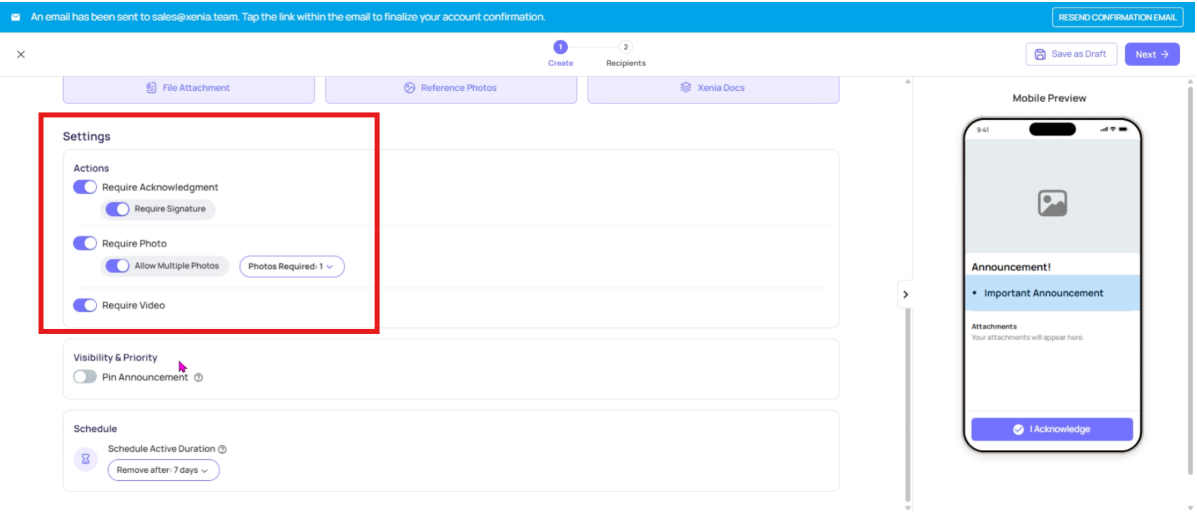
Task: Open the Photos Required dropdown
Action: click(291, 267)
